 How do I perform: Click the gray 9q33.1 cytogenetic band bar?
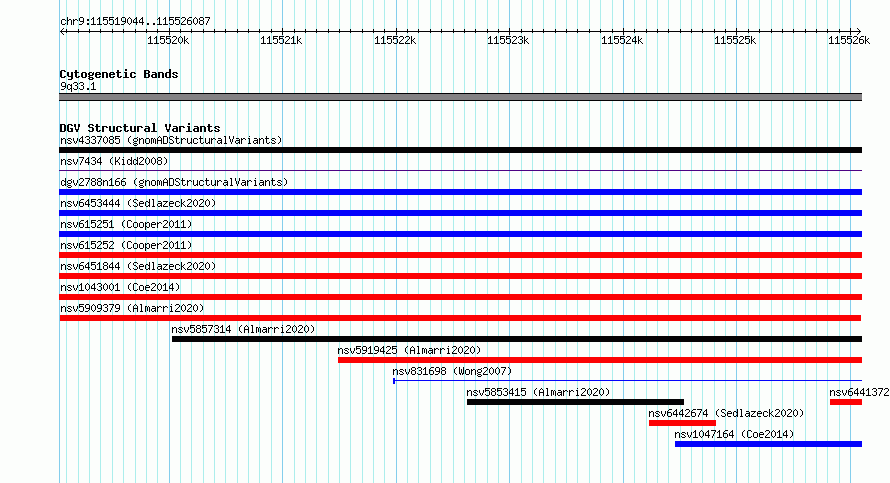pos(460,97)
